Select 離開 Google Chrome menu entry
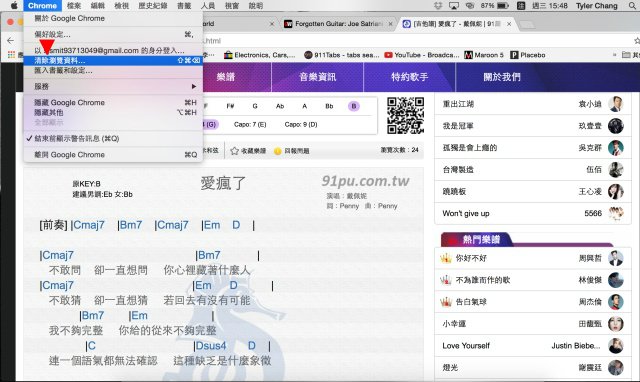The image size is (640, 382). tap(113, 155)
